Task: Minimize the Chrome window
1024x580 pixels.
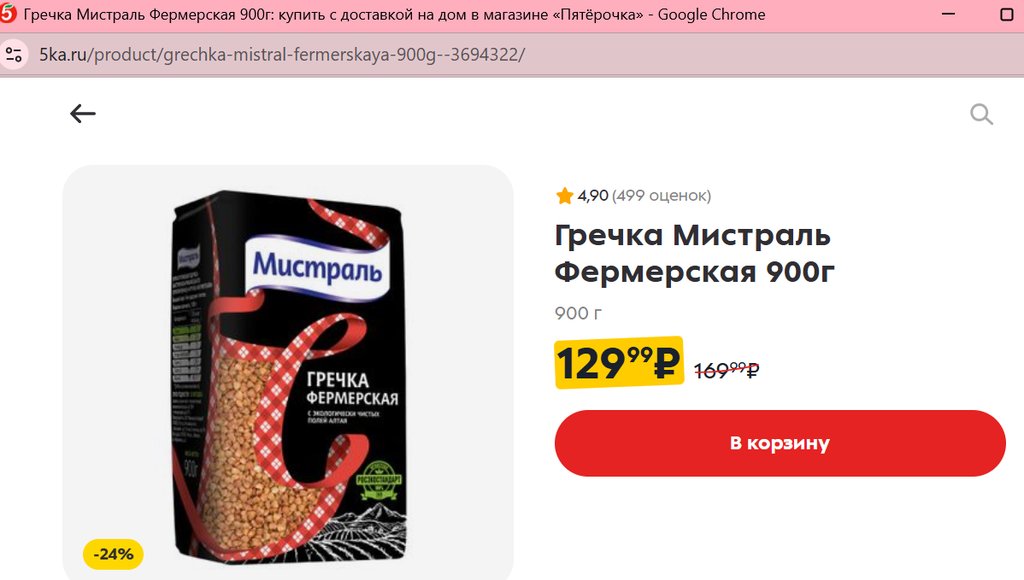Action: click(948, 14)
